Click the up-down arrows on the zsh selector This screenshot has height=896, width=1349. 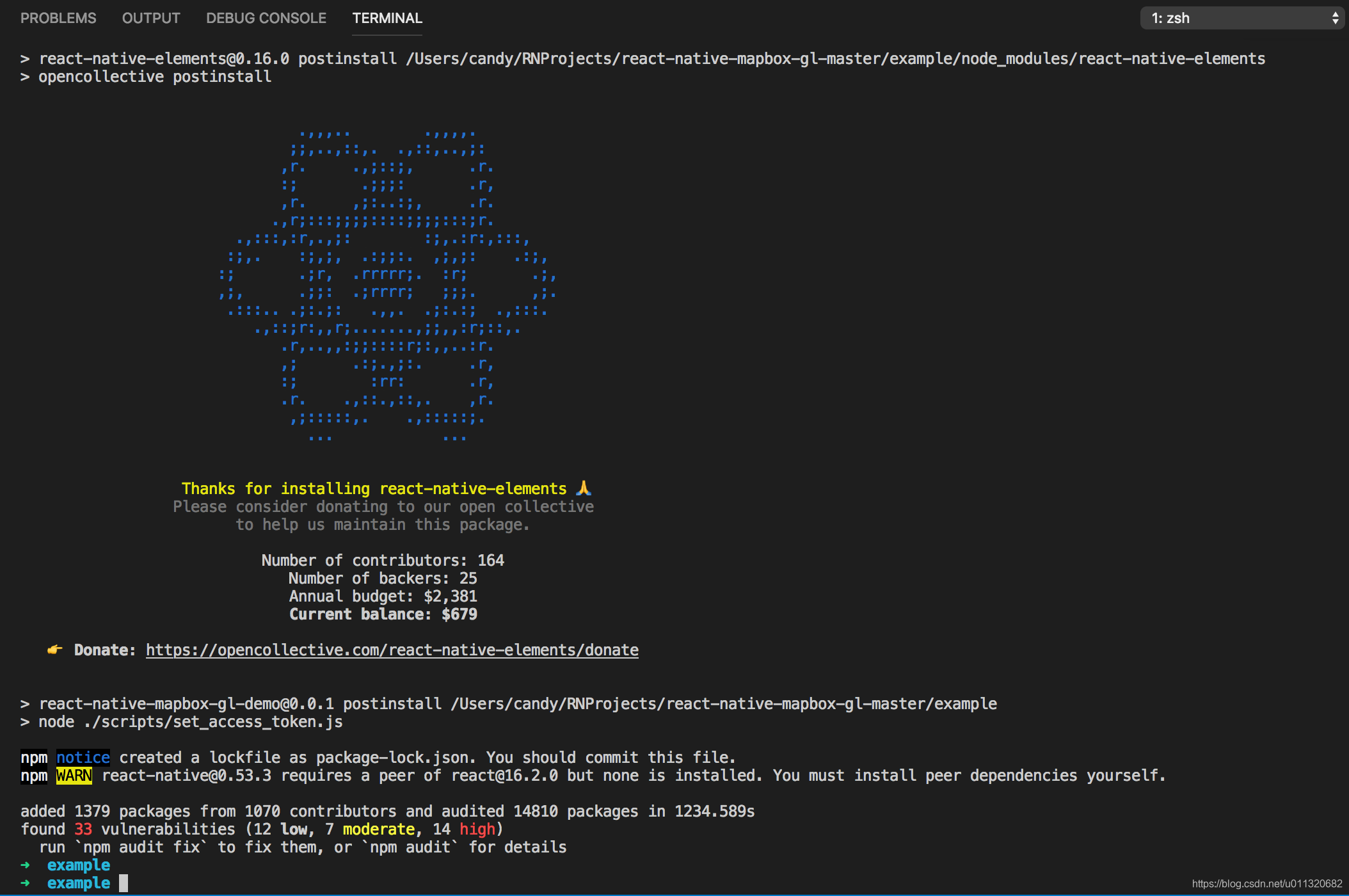(1335, 18)
